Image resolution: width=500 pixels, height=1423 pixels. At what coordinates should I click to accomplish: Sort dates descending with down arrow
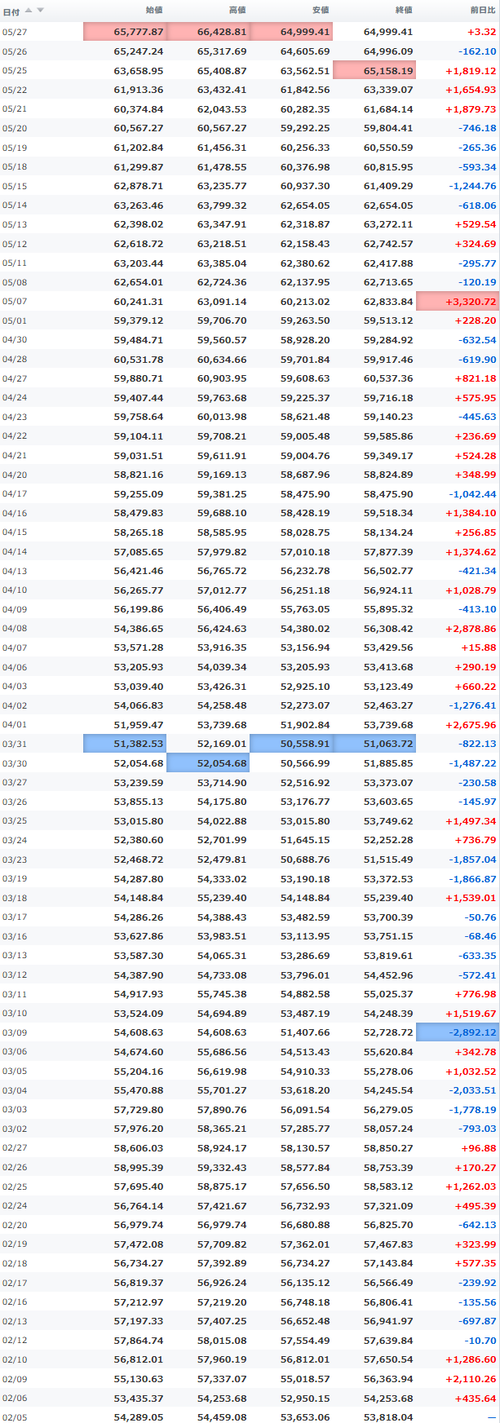41,10
